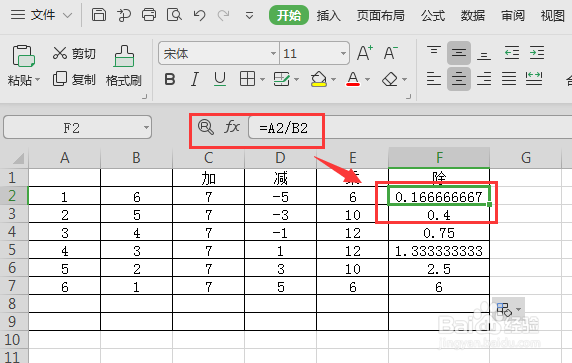This screenshot has height=363, width=572.
Task: Click the Eraser clear format icon
Action: [x=390, y=79]
